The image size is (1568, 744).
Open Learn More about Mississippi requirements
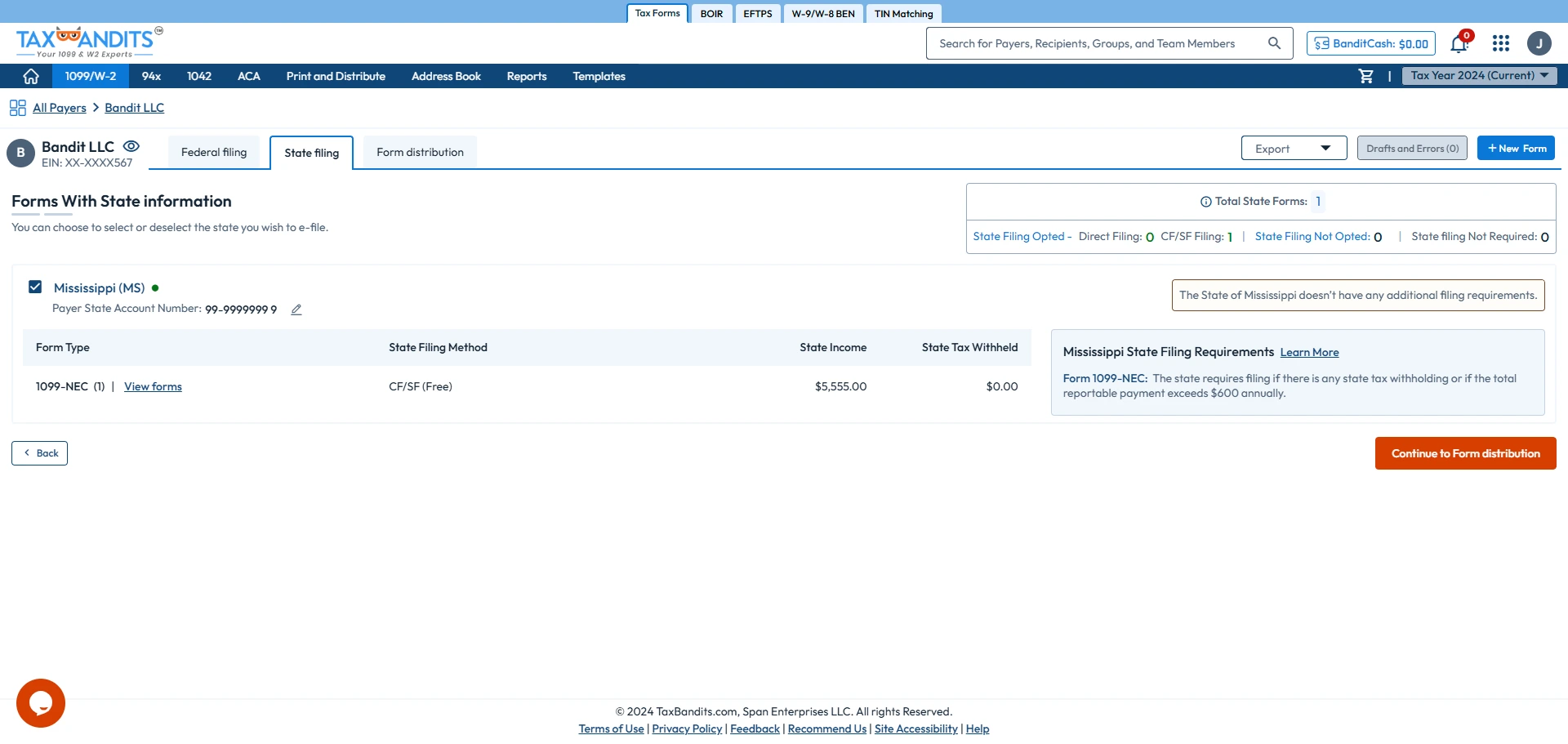[x=1309, y=353]
